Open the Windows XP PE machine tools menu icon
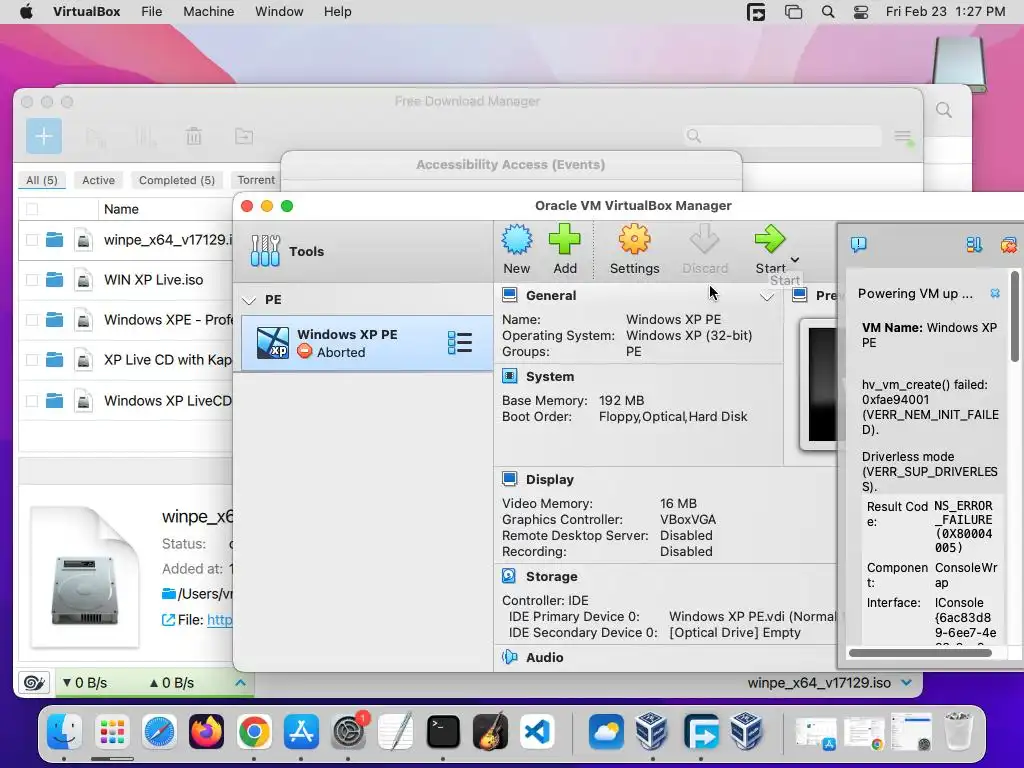The image size is (1024, 768). point(460,343)
